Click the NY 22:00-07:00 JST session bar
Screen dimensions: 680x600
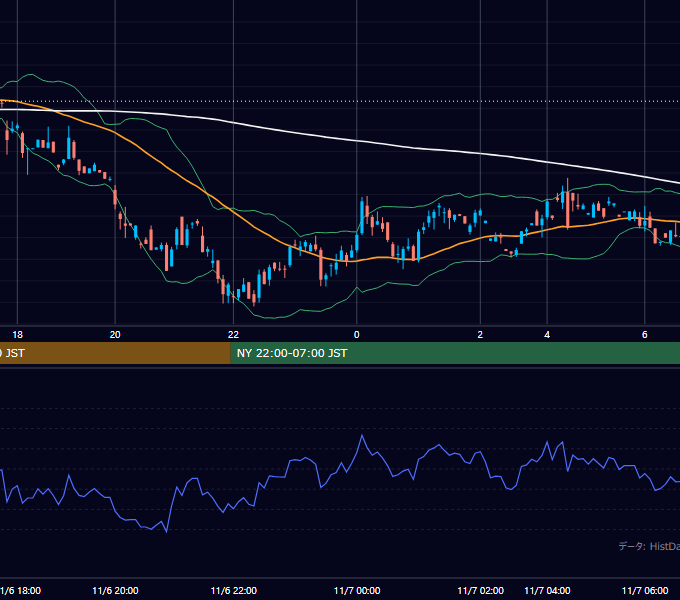455,353
